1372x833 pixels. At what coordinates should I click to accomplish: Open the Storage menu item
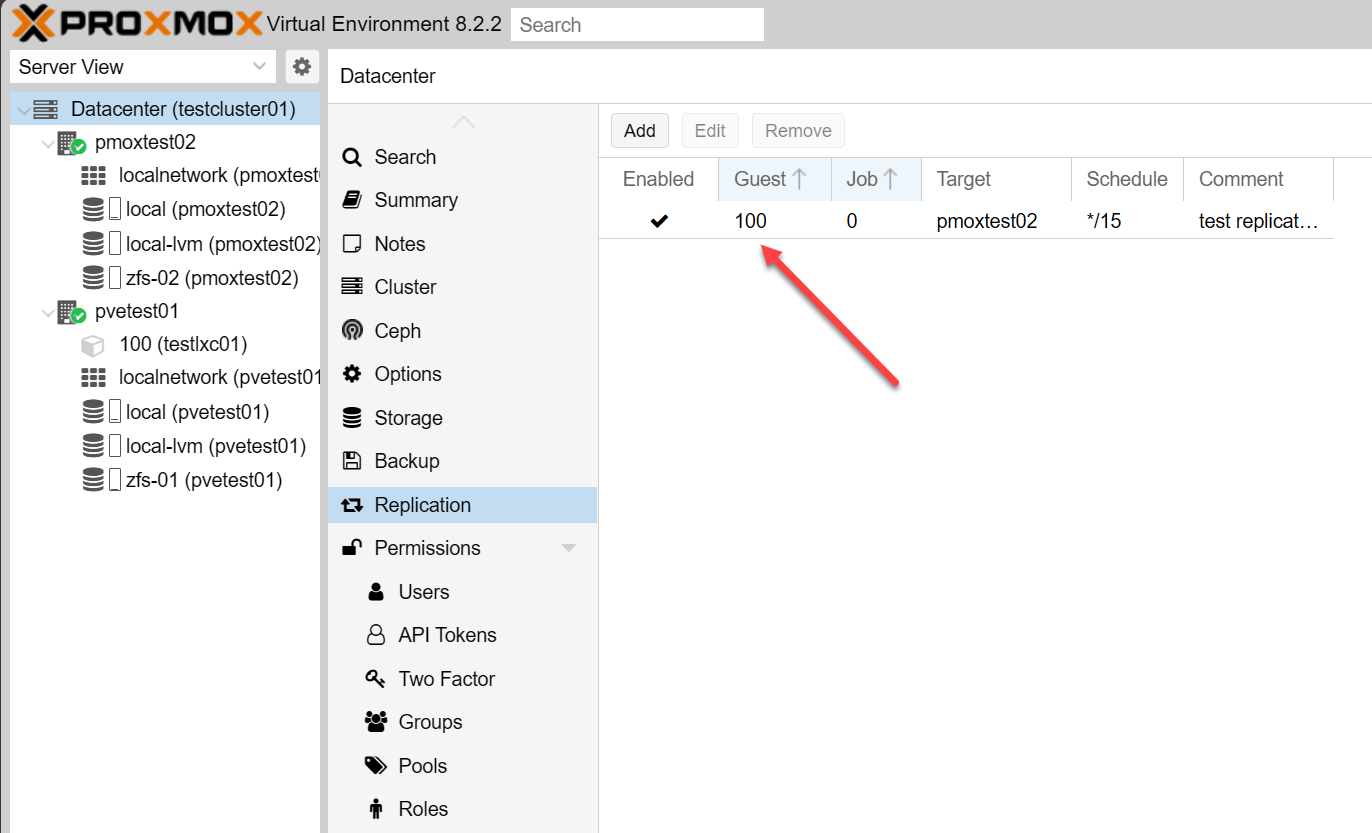point(462,418)
